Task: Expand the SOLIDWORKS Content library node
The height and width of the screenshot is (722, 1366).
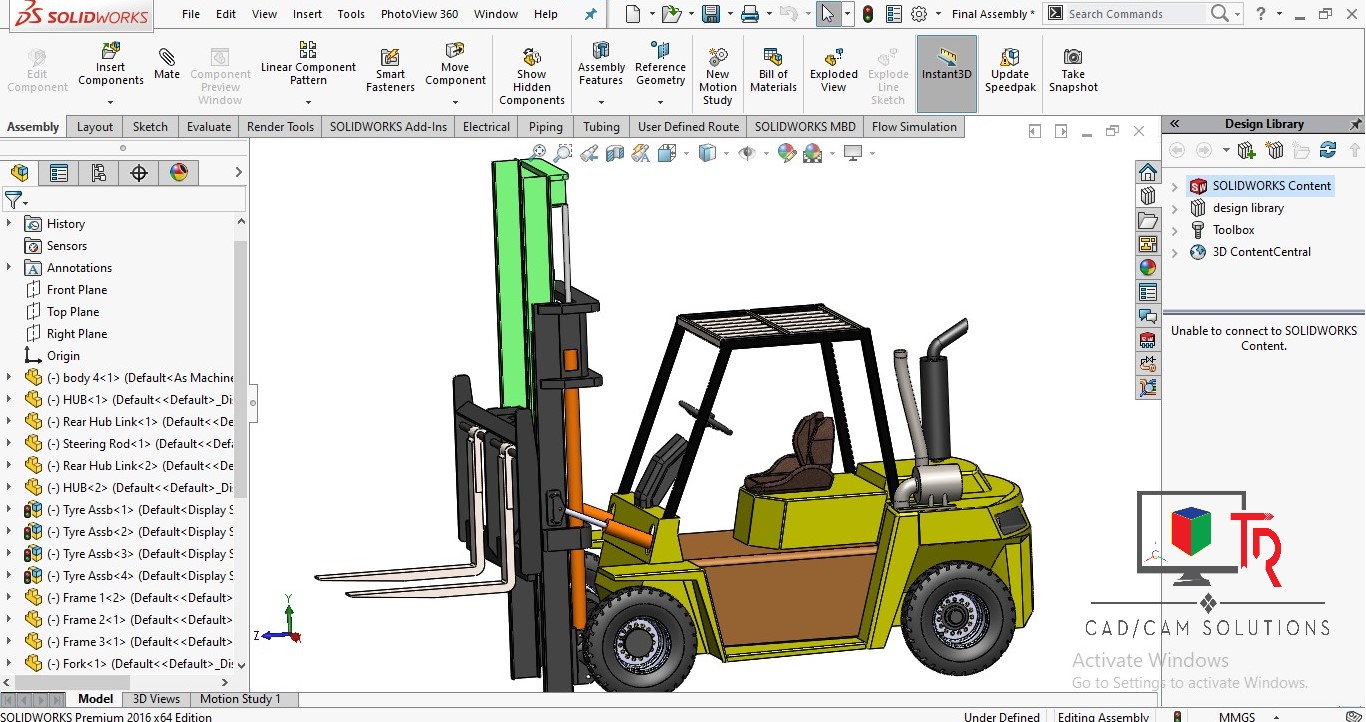Action: [x=1175, y=186]
